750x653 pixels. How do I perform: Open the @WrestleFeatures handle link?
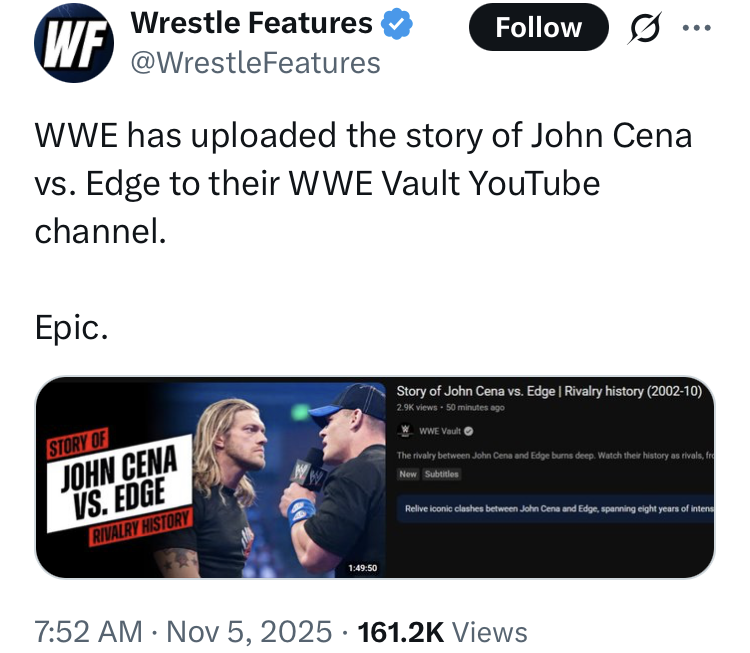point(256,63)
